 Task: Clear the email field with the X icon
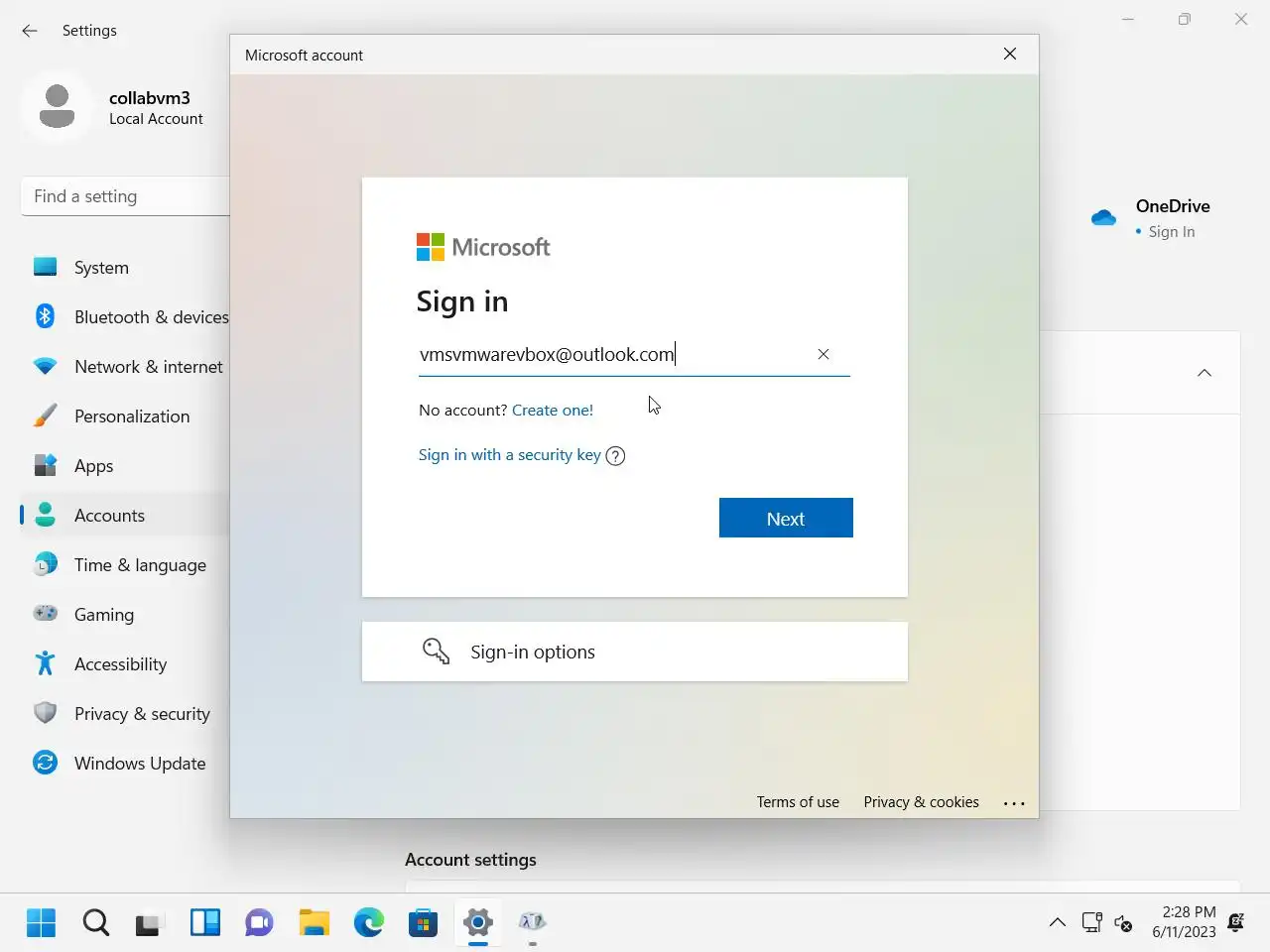click(824, 354)
